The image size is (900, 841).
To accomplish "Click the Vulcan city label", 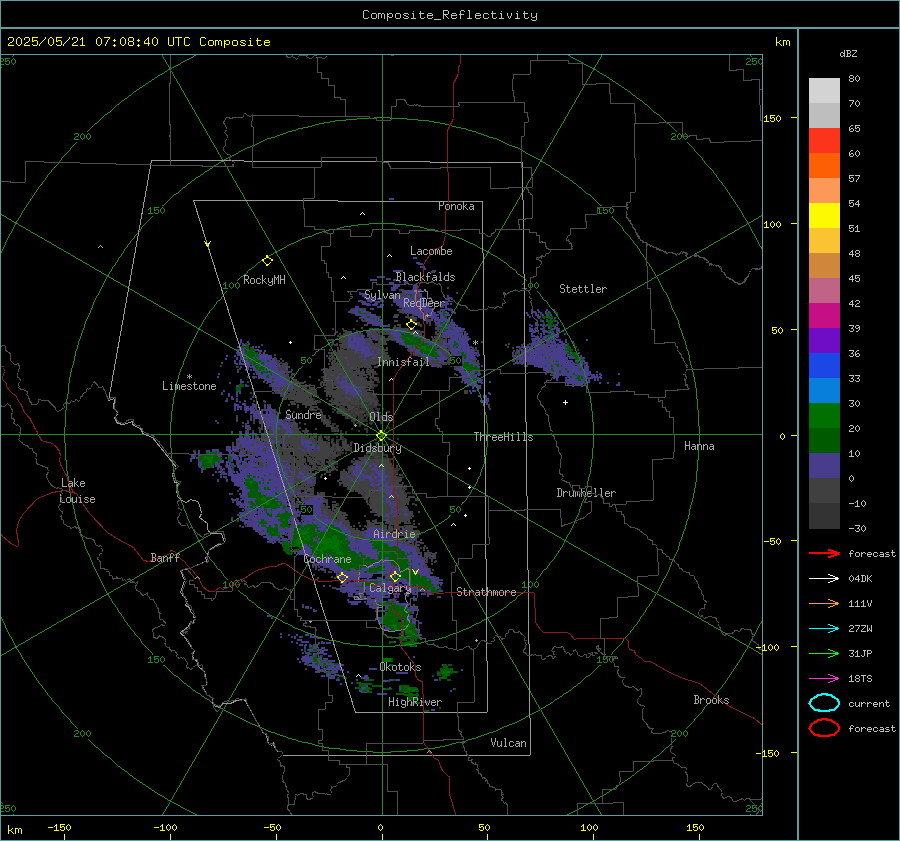I will point(508,743).
